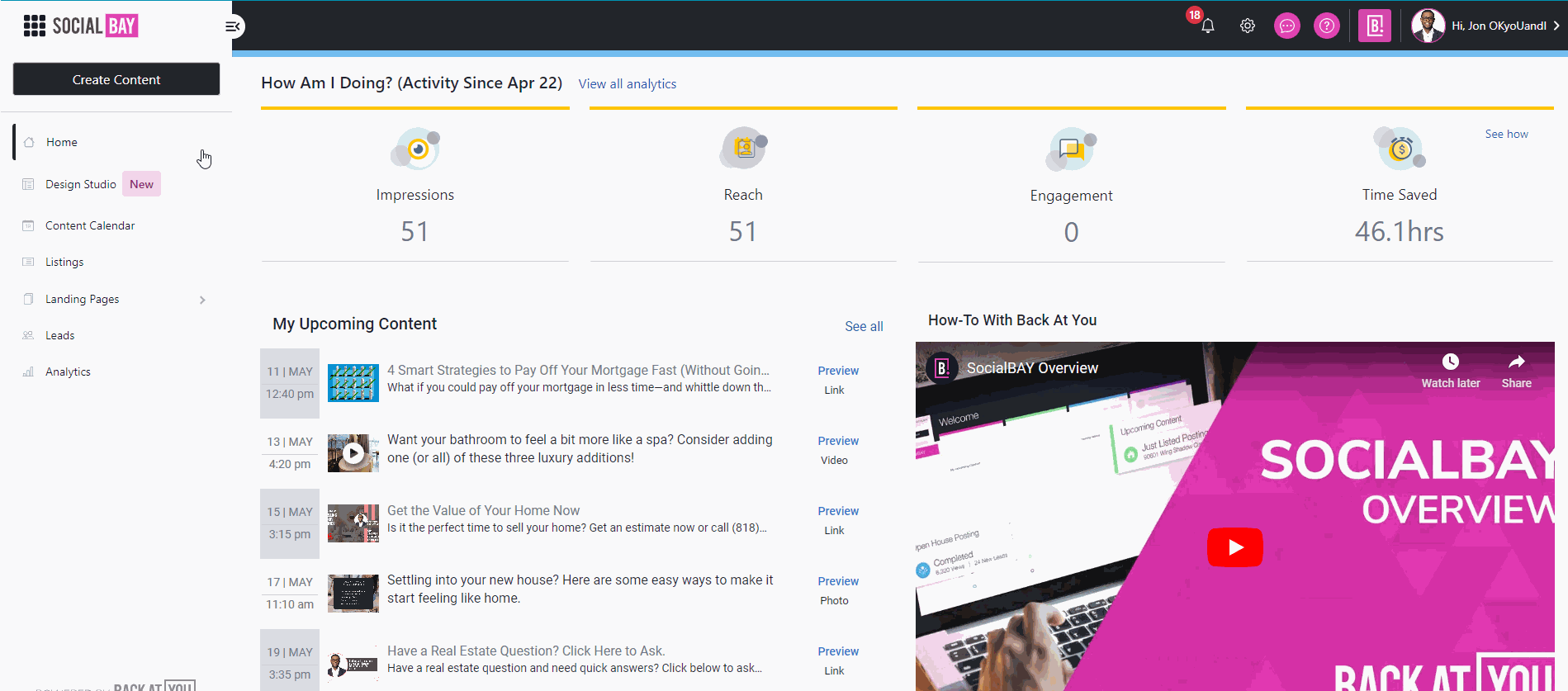Open Listings in the sidebar
The height and width of the screenshot is (691, 1568).
[x=64, y=262]
